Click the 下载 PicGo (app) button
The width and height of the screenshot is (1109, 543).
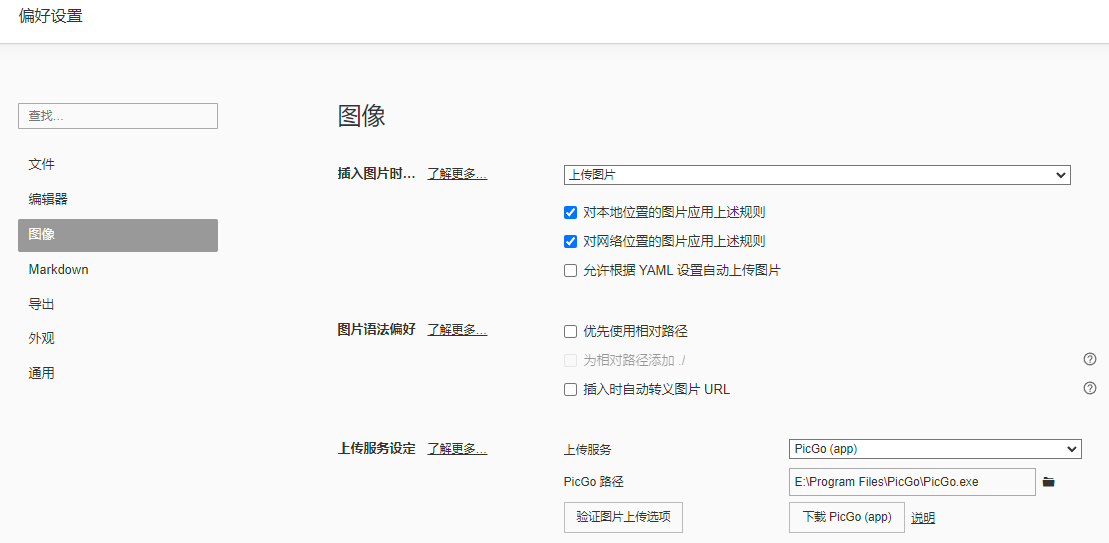pos(846,517)
